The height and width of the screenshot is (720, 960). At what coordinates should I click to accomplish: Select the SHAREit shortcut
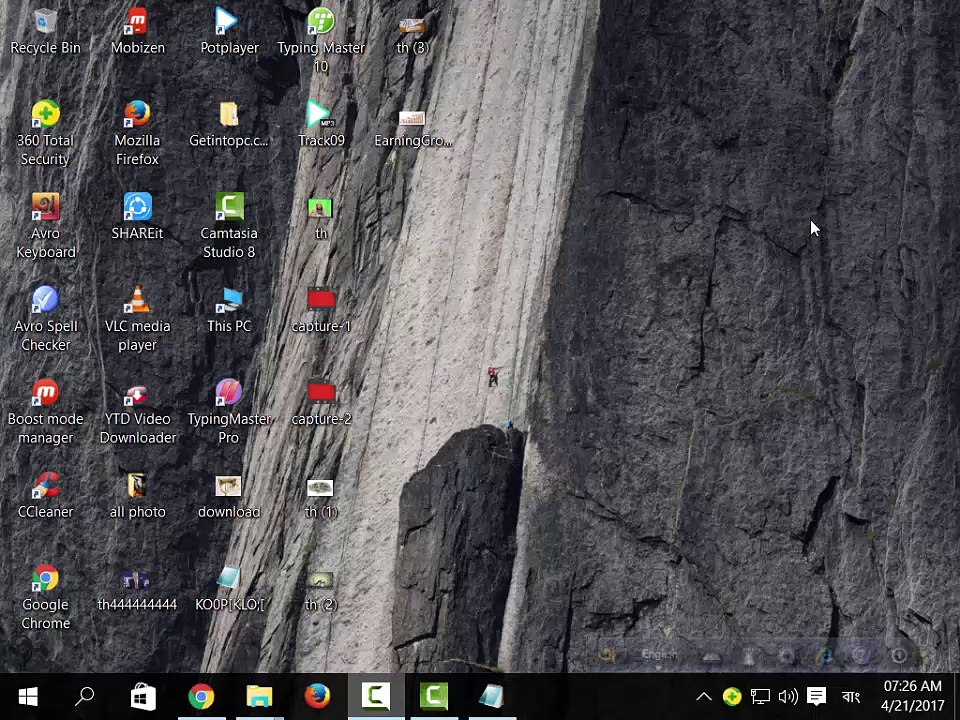click(137, 217)
